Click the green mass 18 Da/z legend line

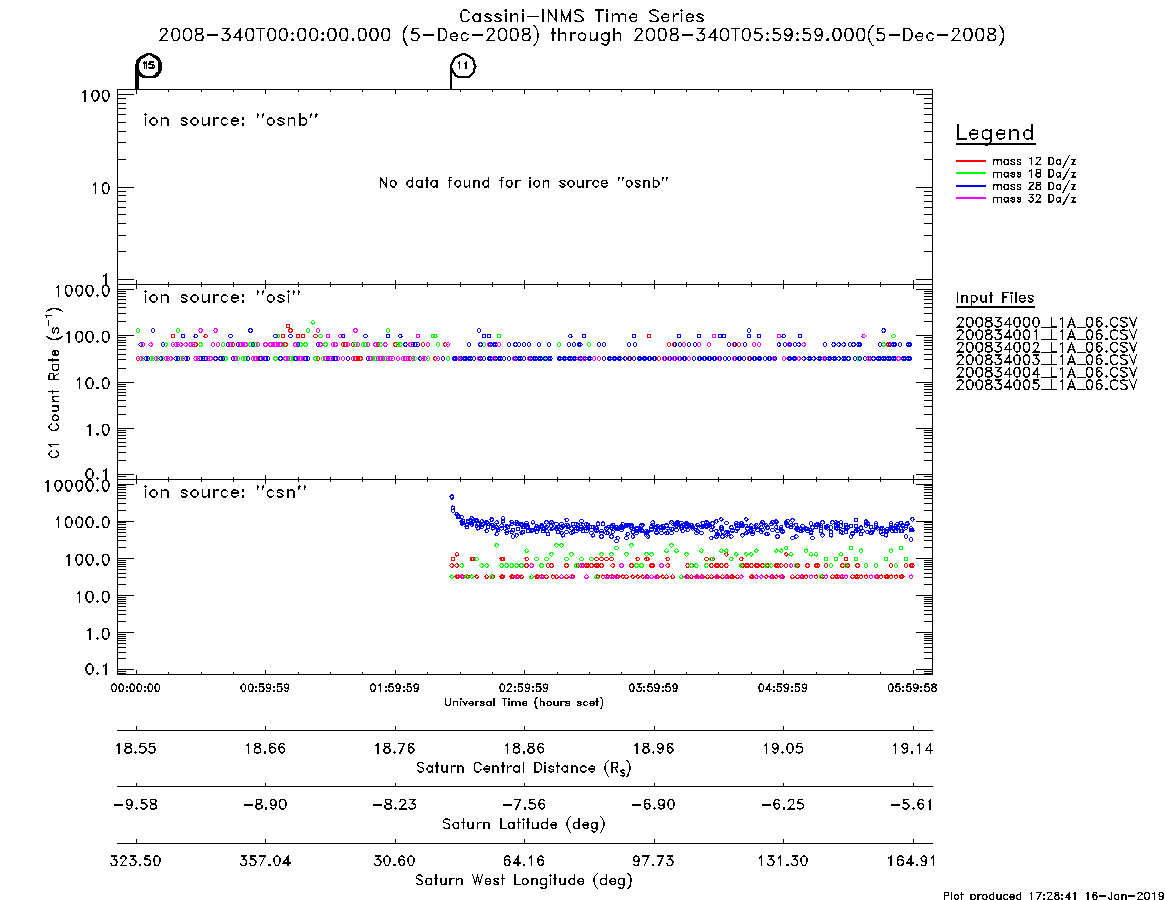970,174
